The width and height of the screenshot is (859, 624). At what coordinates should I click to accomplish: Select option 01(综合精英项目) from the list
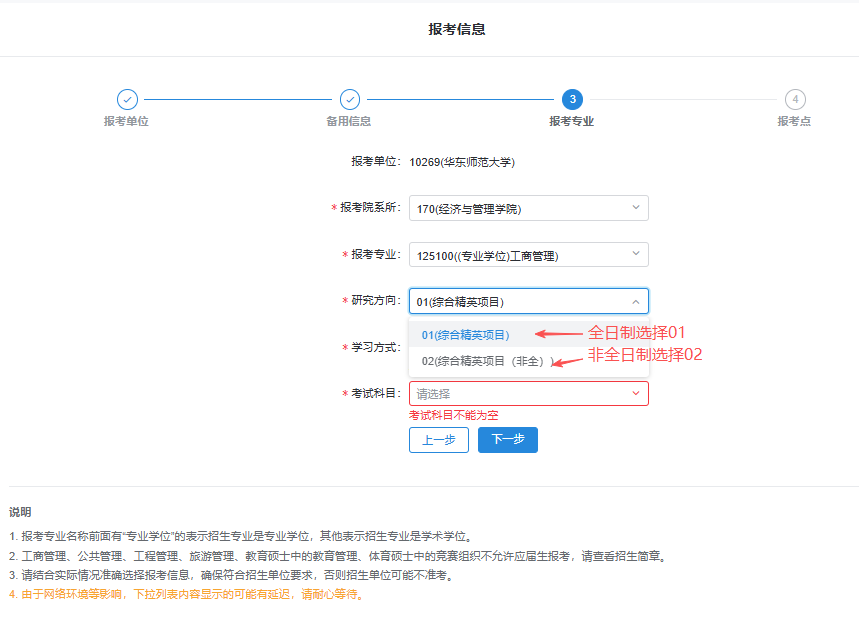pyautogui.click(x=529, y=335)
